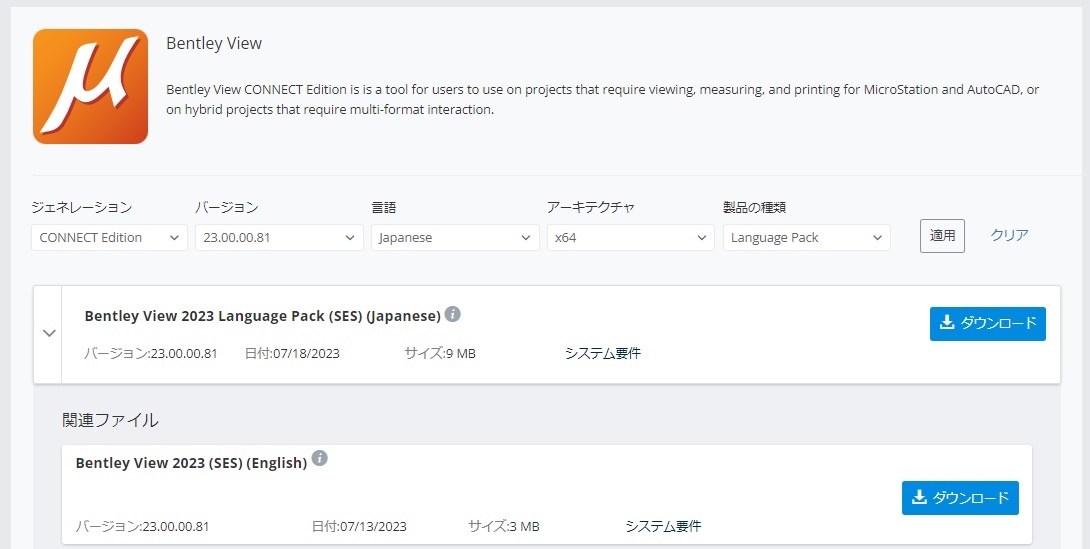Viewport: 1090px width, 549px height.
Task: Collapse the Language Pack (Japanese) row chevron
Action: click(x=49, y=334)
